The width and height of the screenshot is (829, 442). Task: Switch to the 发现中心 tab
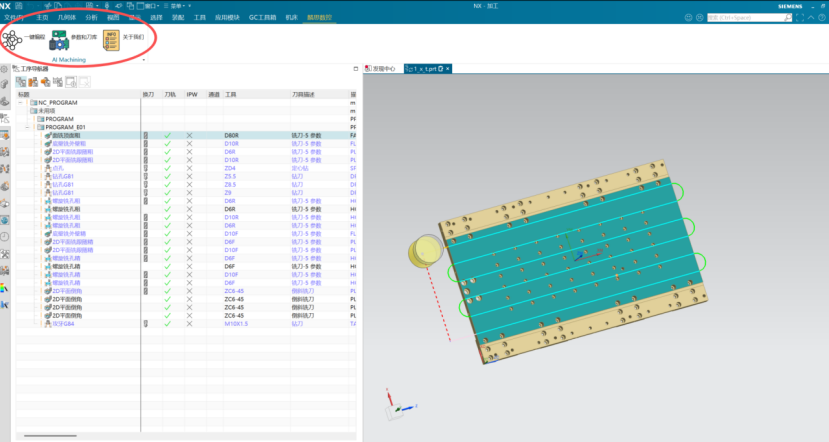coord(383,68)
